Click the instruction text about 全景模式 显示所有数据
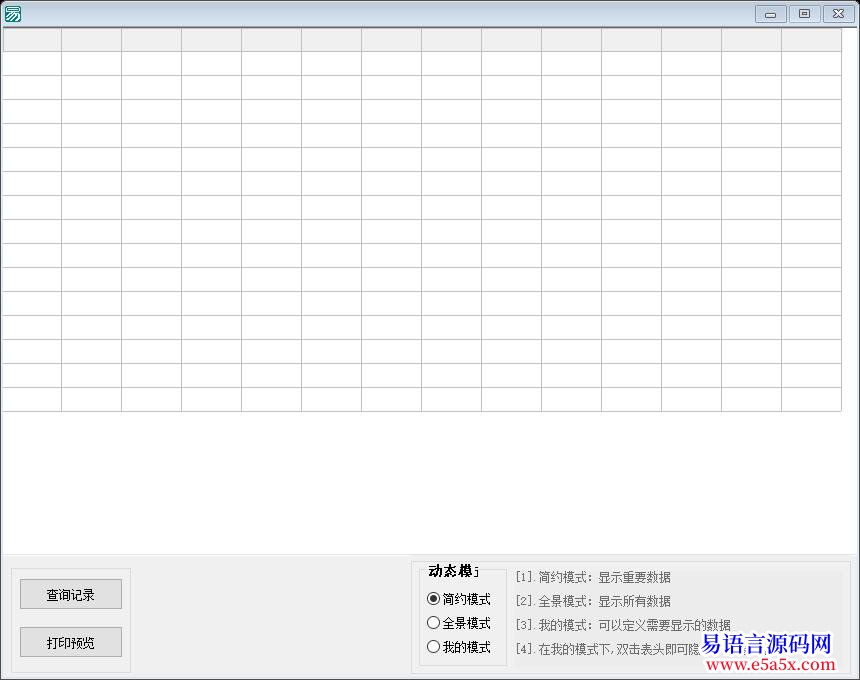860x680 pixels. click(596, 601)
